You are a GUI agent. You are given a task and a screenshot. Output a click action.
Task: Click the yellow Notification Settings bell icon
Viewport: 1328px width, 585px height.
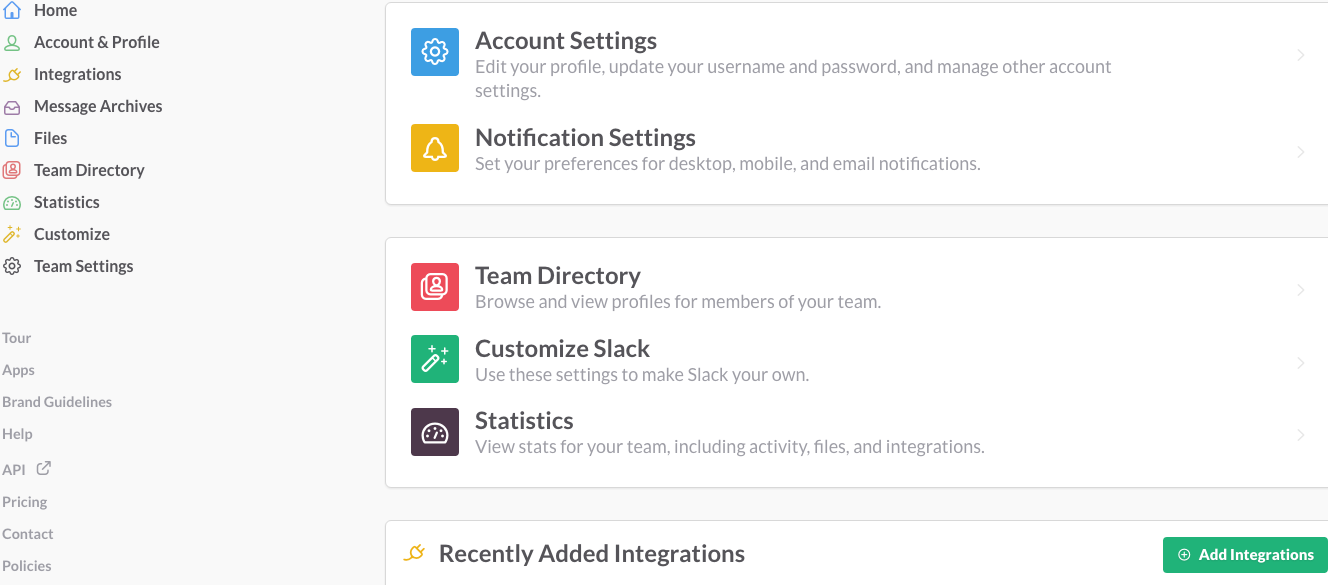point(435,148)
